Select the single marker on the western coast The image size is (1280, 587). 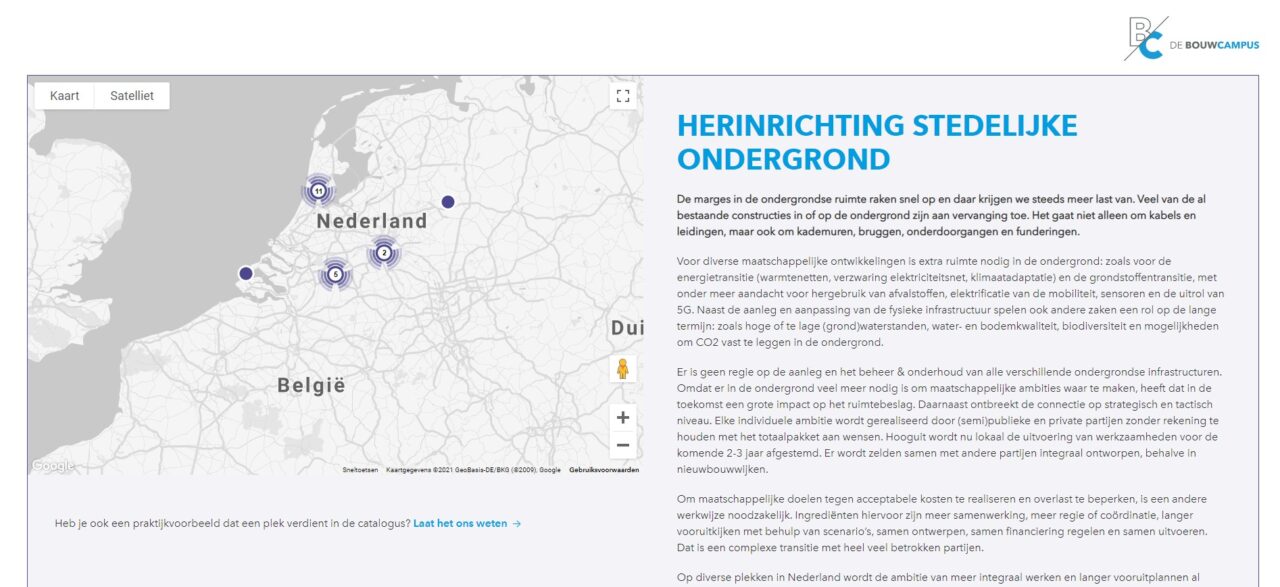coord(246,273)
